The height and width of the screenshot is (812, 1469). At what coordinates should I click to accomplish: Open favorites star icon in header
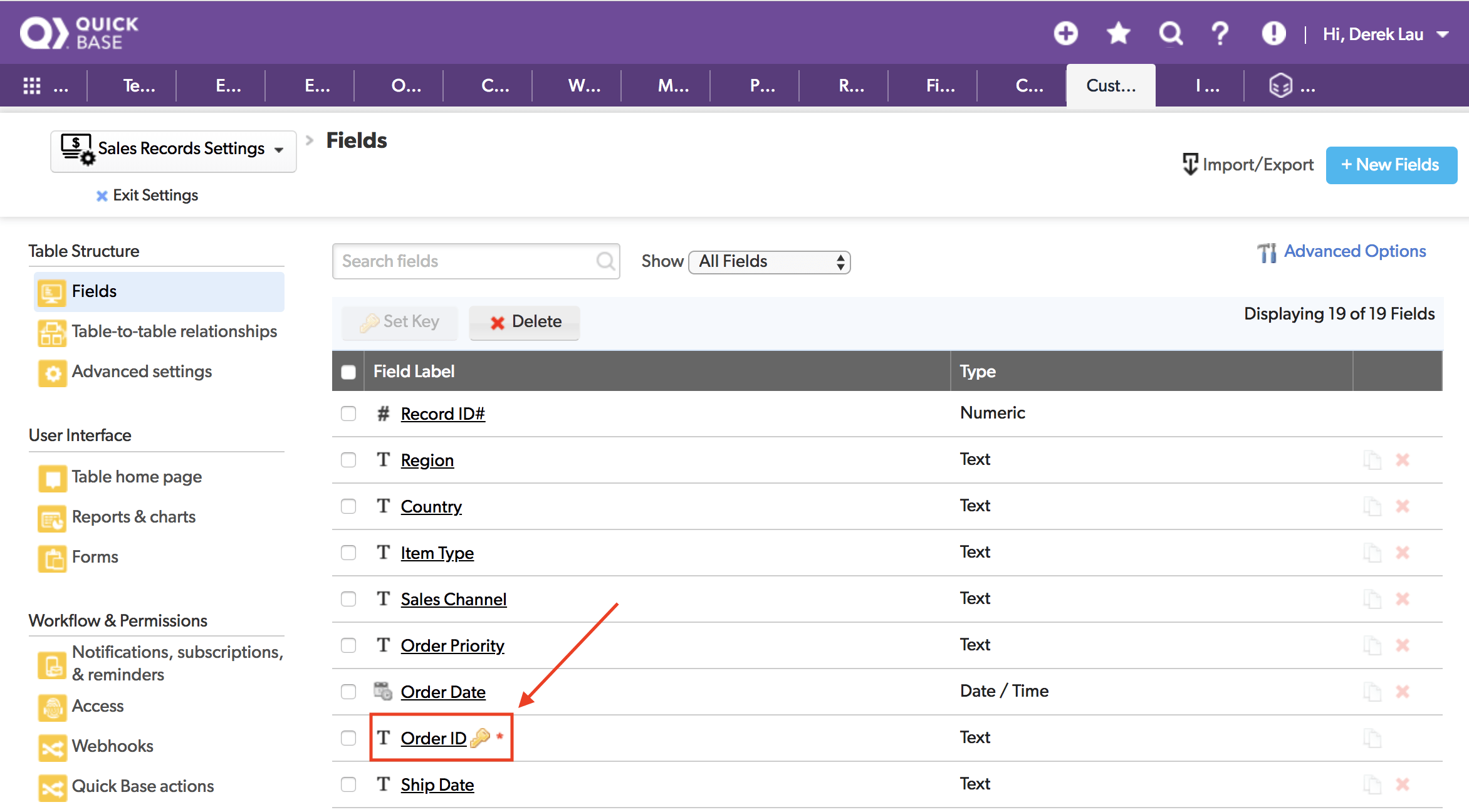(x=1118, y=33)
